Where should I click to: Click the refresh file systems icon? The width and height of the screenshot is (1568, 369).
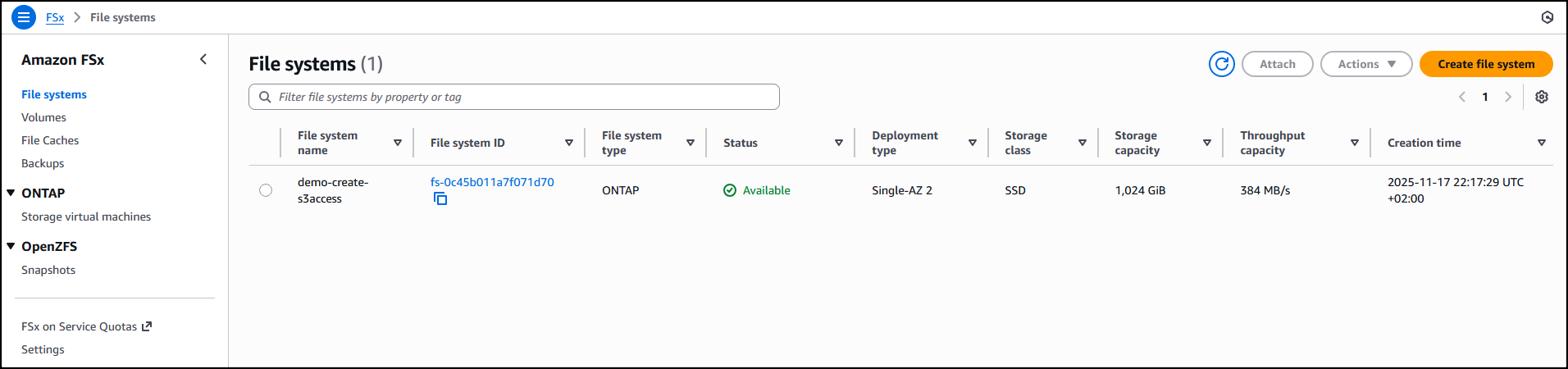pos(1221,64)
